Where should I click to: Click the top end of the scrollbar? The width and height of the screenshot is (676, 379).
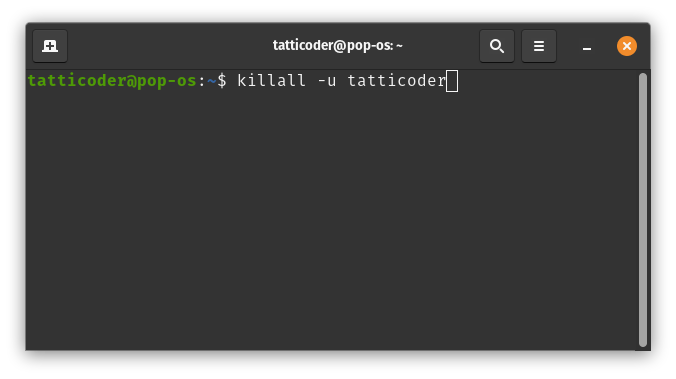(x=643, y=77)
